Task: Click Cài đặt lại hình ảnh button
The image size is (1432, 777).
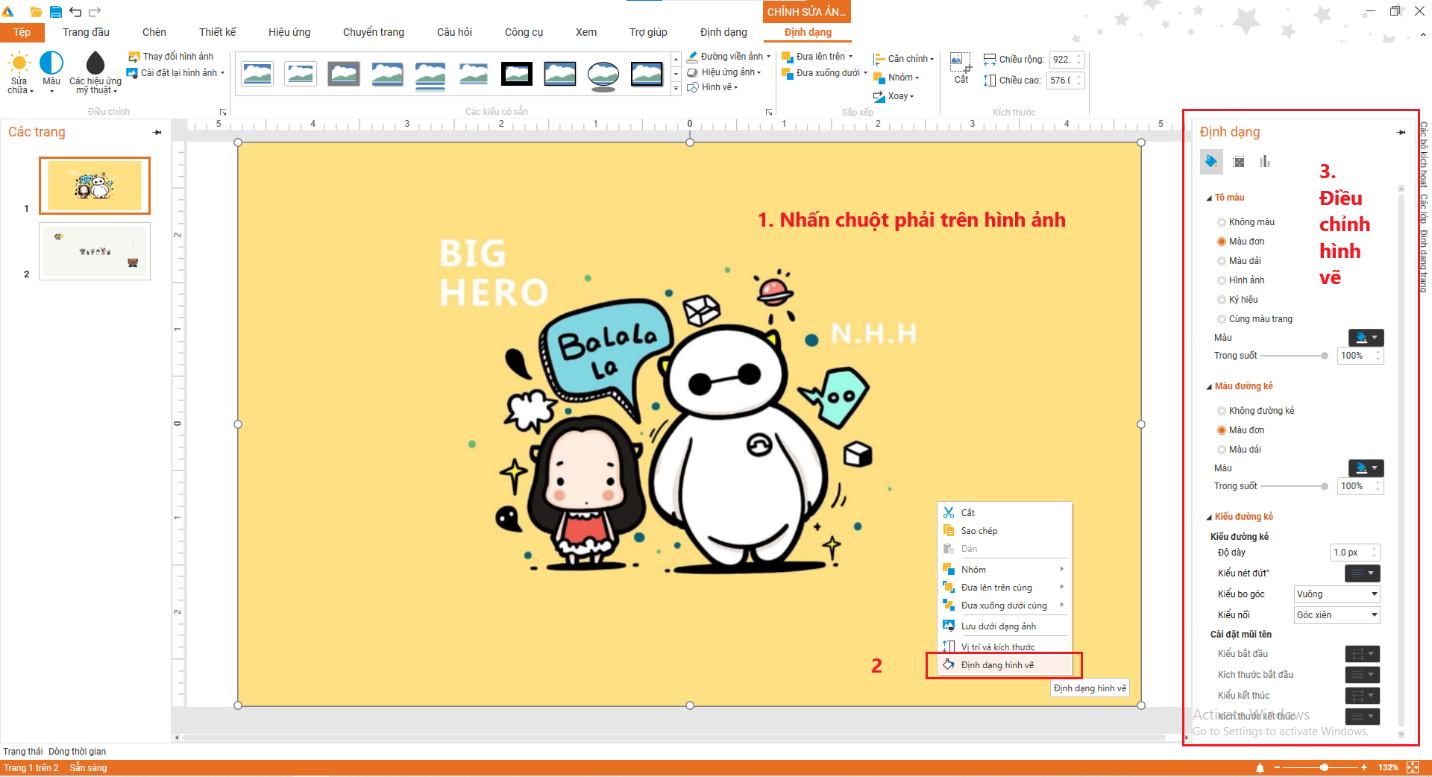Action: tap(176, 72)
